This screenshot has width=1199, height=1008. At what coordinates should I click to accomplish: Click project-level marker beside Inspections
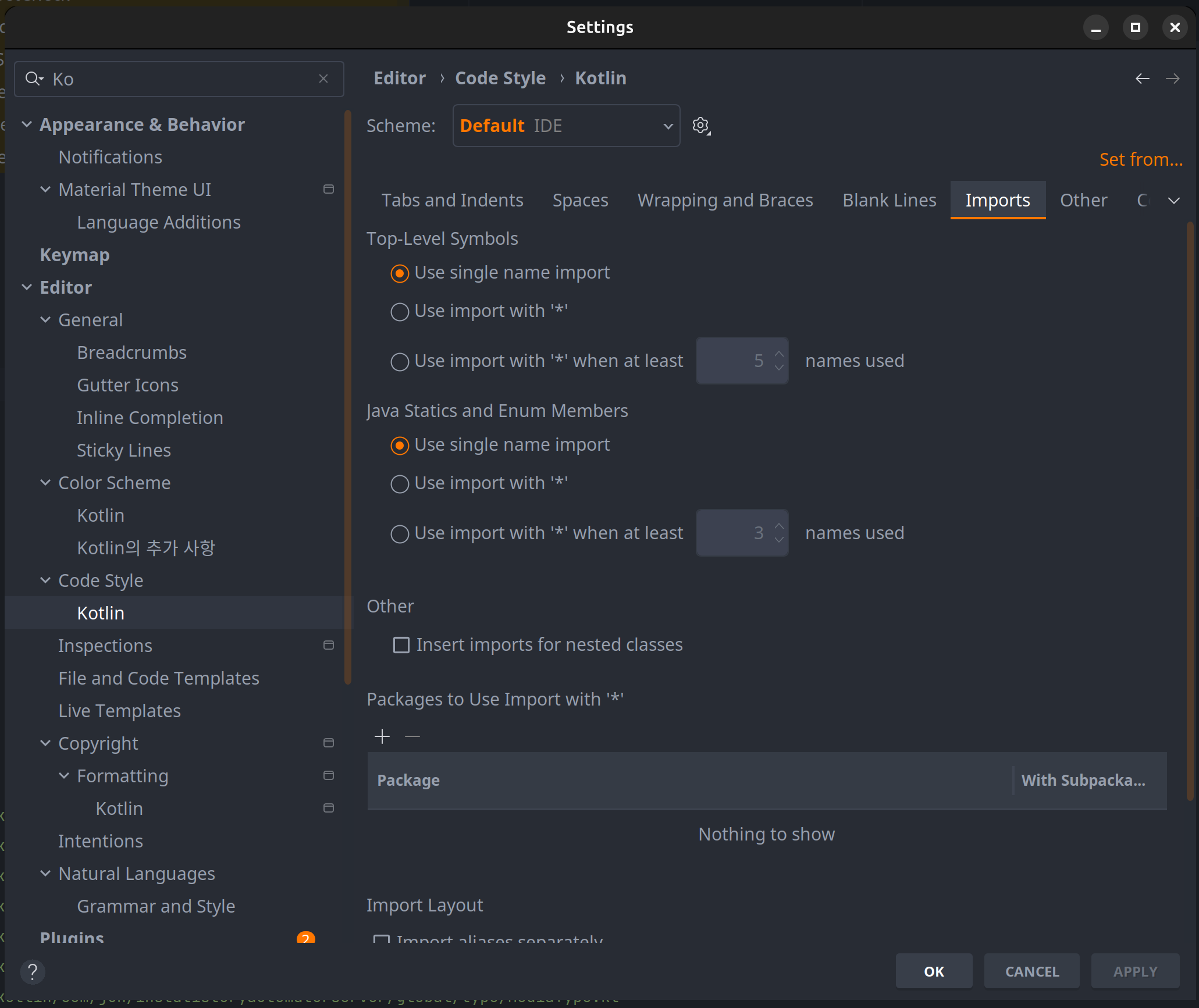click(x=329, y=646)
